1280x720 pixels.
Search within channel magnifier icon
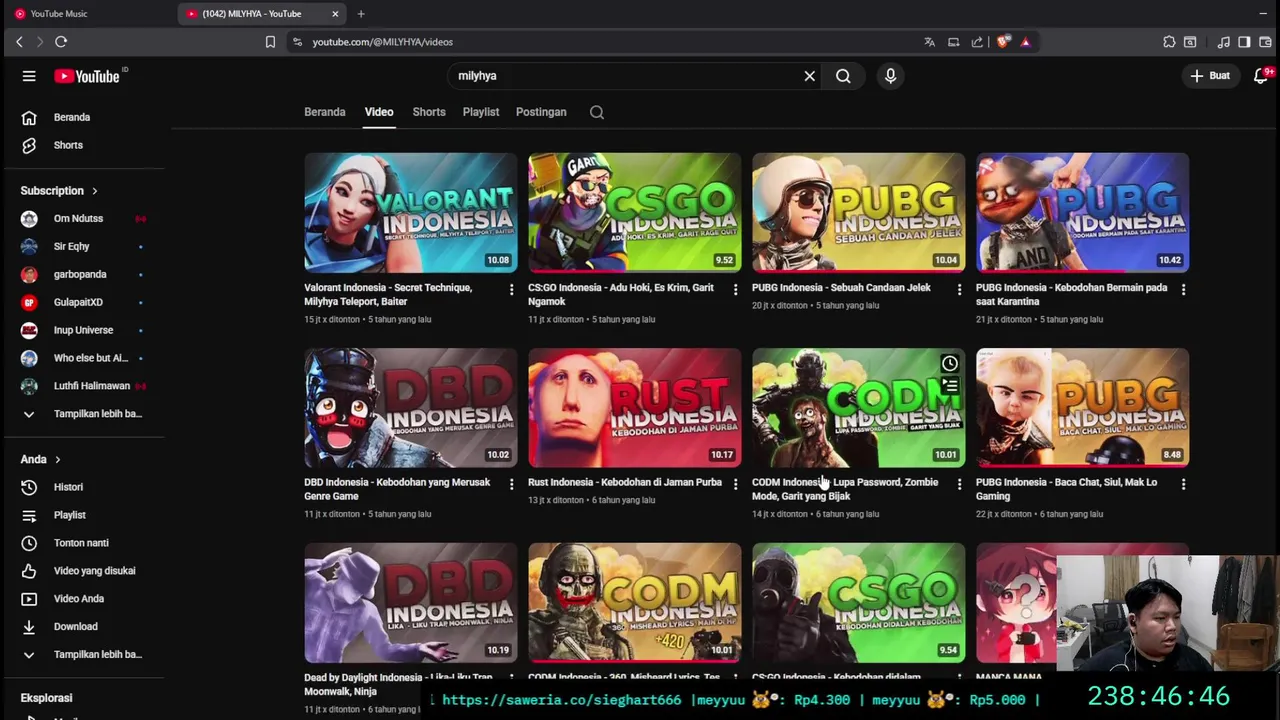click(x=597, y=112)
